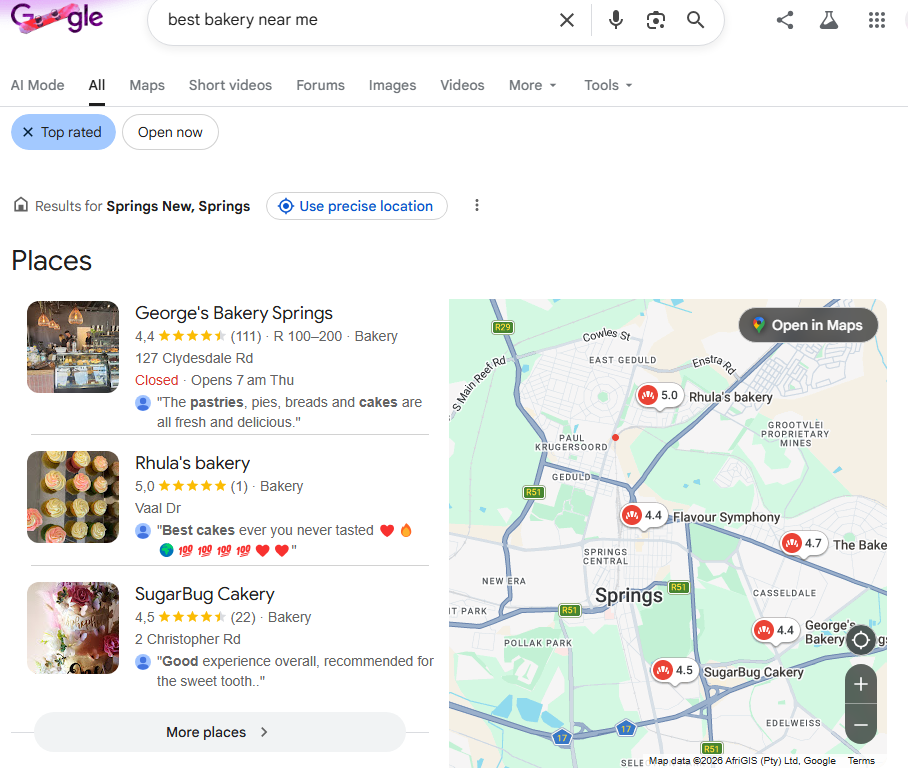This screenshot has height=769, width=908.
Task: Zoom out the map with minus
Action: pos(861,724)
